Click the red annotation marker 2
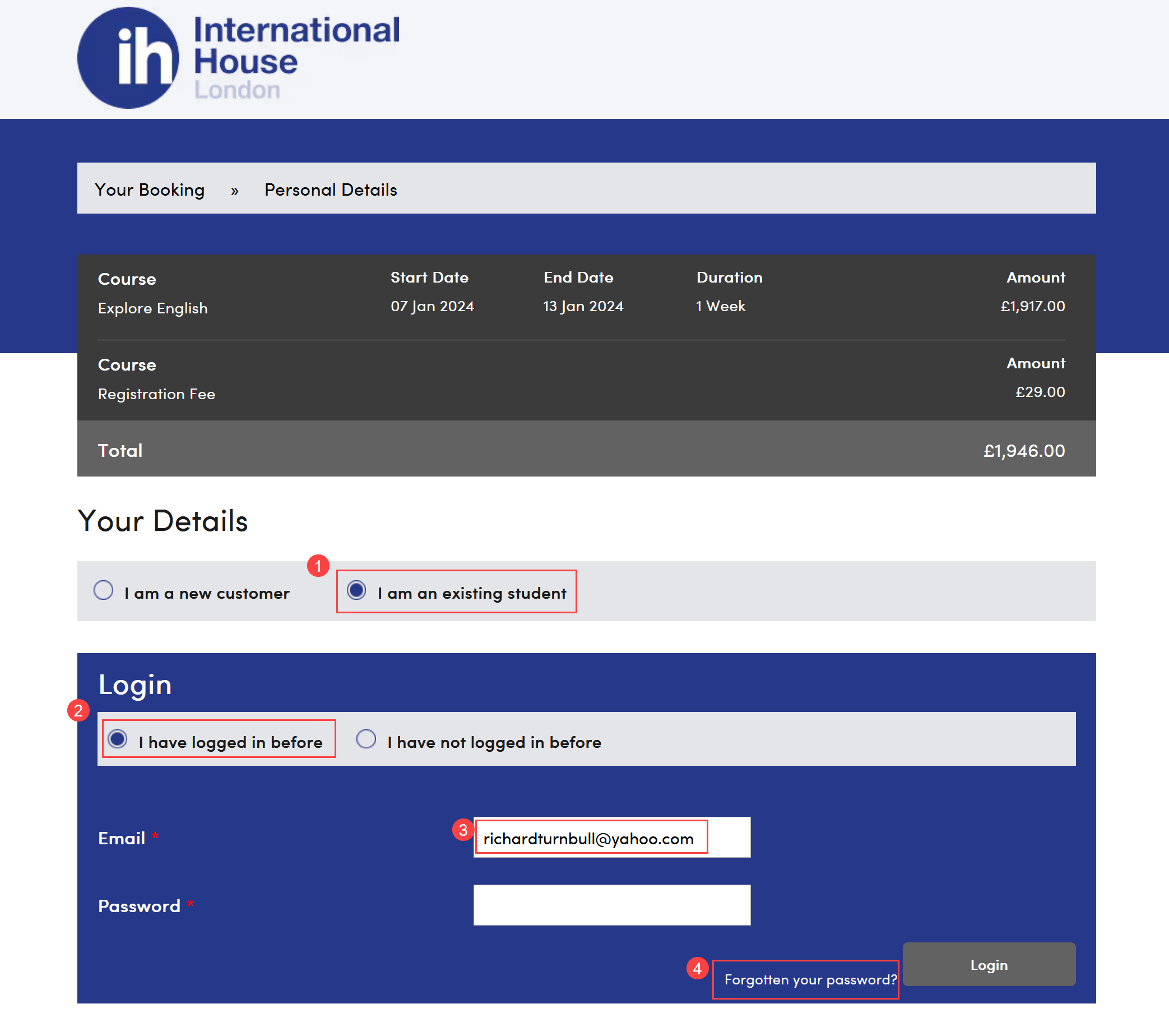1169x1036 pixels. (78, 710)
